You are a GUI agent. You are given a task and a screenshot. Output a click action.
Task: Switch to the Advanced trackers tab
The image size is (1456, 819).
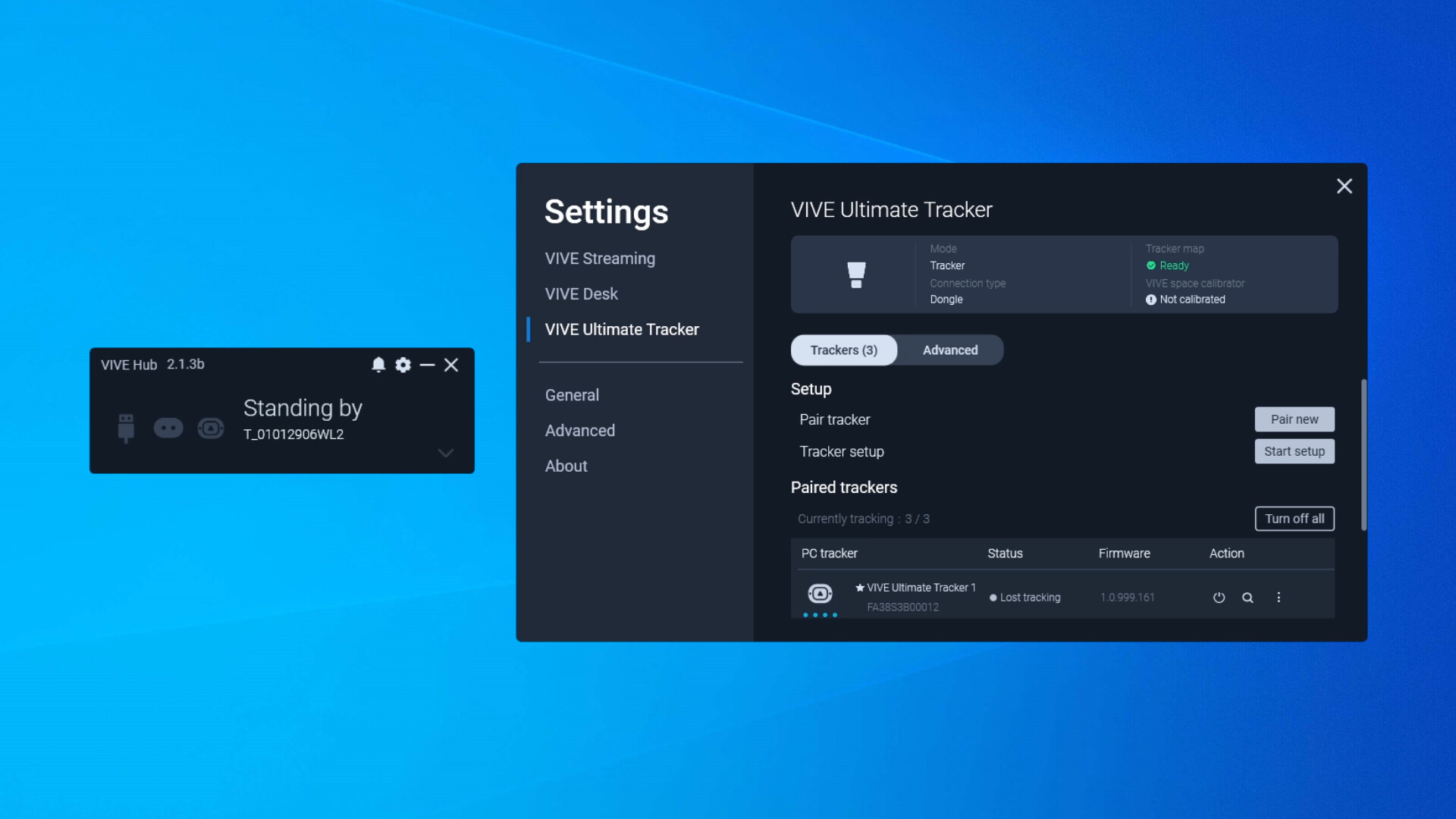click(950, 350)
